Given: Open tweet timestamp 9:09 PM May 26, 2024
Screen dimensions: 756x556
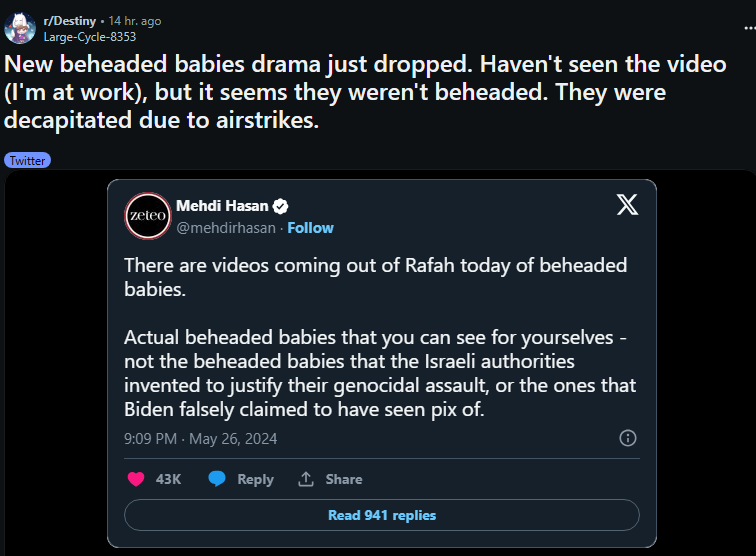Looking at the screenshot, I should 201,438.
